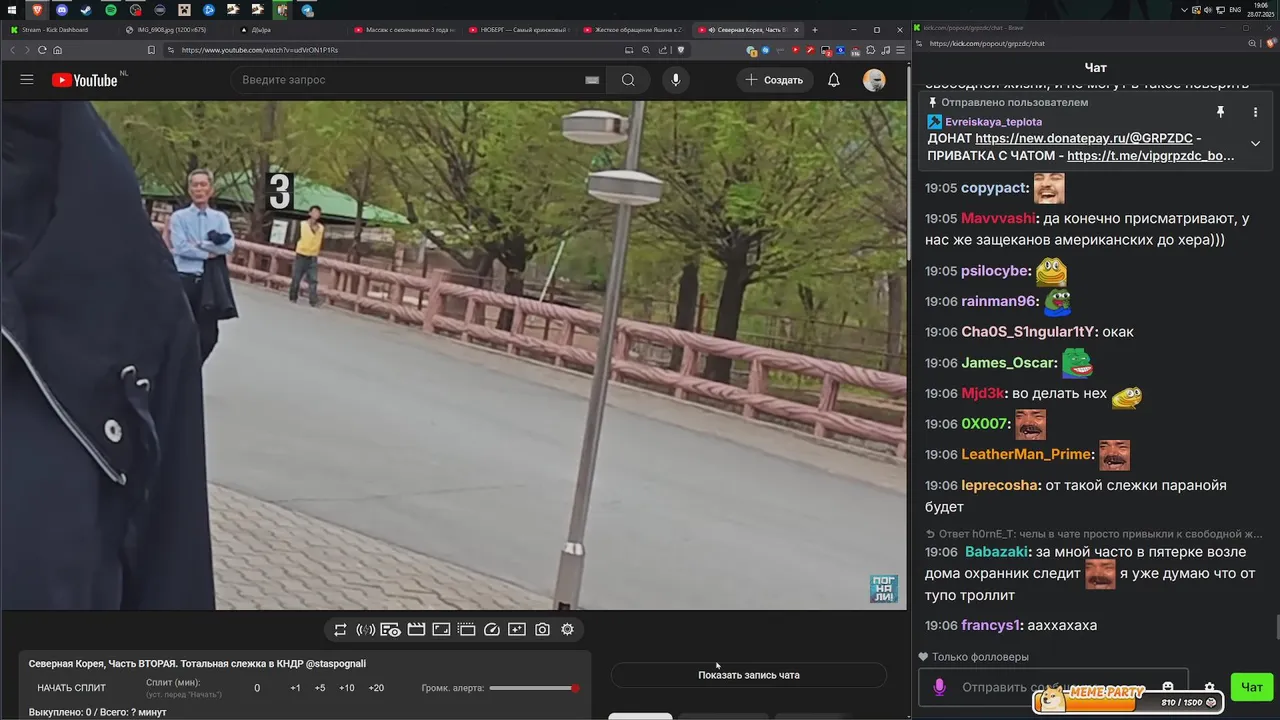Open Brave browser icon in taskbar
The width and height of the screenshot is (1280, 720).
(37, 10)
